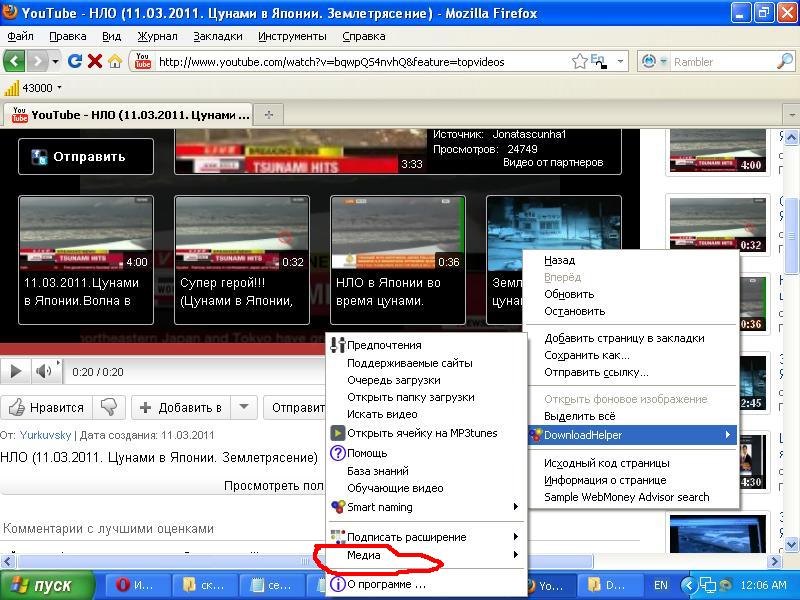Viewport: 800px width, 600px height.
Task: Open the Инструменты menu
Action: pos(292,36)
